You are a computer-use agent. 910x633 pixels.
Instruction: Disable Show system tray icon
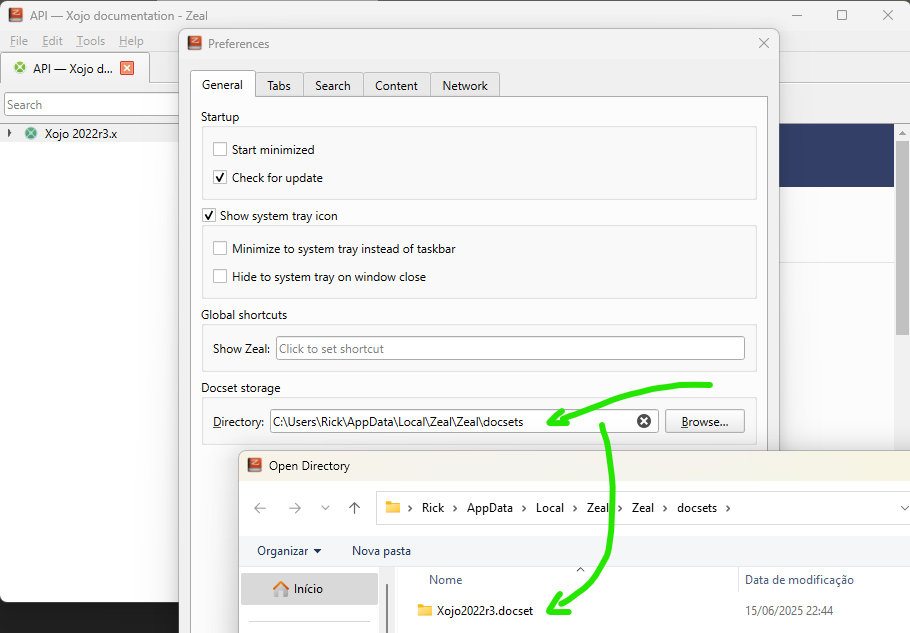point(209,215)
